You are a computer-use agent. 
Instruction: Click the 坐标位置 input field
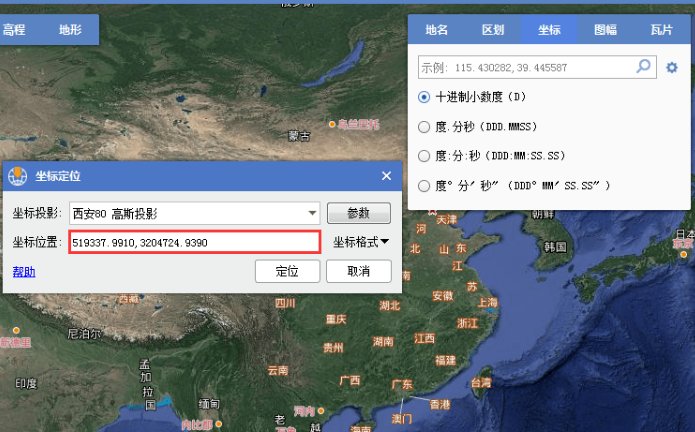195,242
